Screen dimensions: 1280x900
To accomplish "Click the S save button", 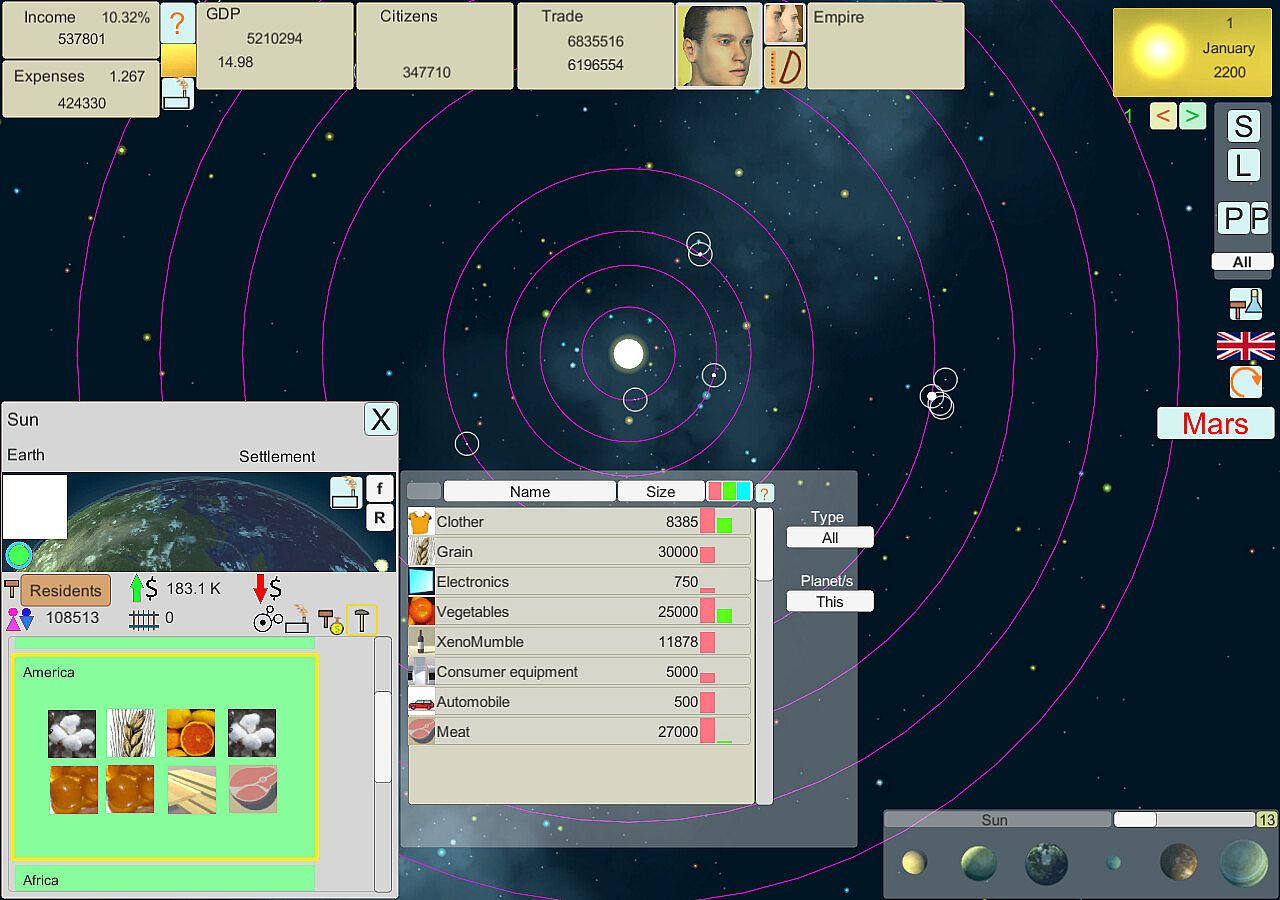I will pos(1243,126).
